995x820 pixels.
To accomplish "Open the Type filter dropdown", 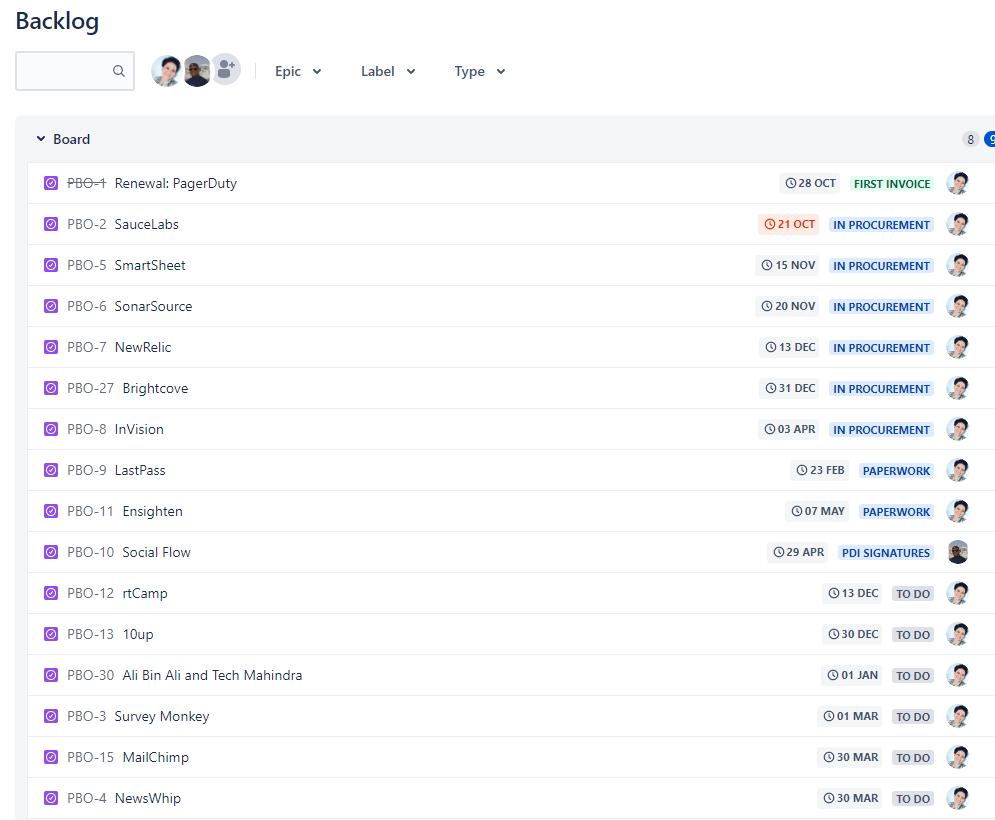I will point(480,71).
